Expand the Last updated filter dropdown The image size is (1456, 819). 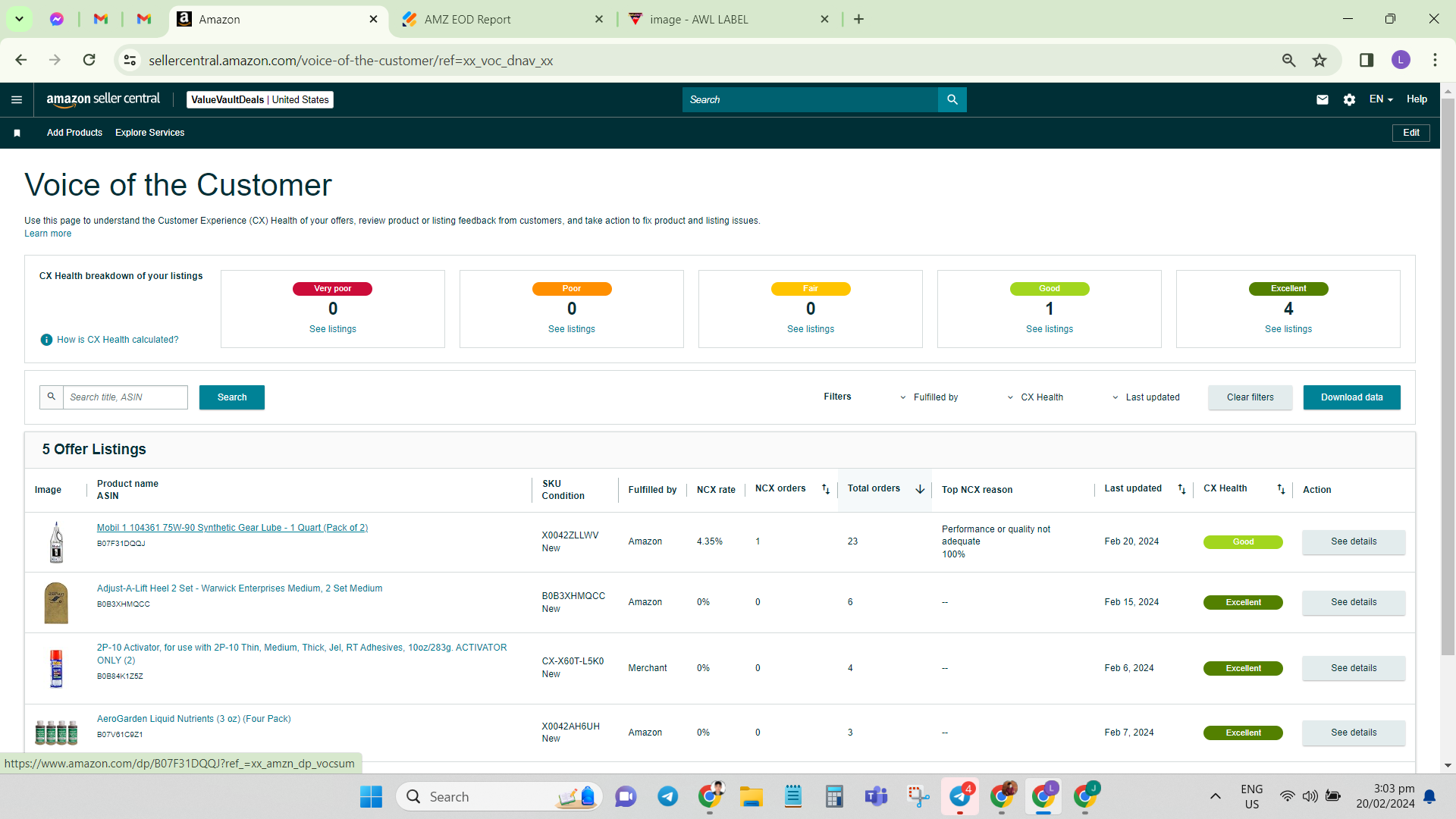click(x=1146, y=397)
